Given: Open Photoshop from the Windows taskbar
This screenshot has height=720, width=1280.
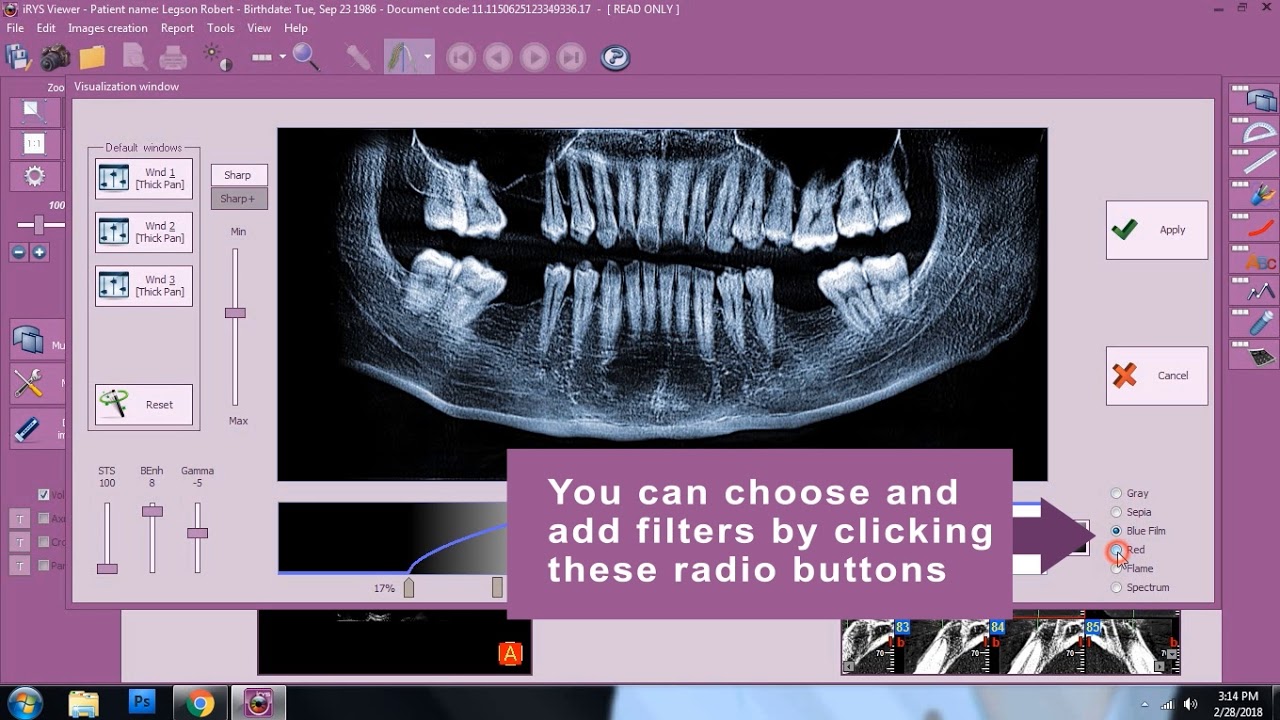Looking at the screenshot, I should point(142,703).
